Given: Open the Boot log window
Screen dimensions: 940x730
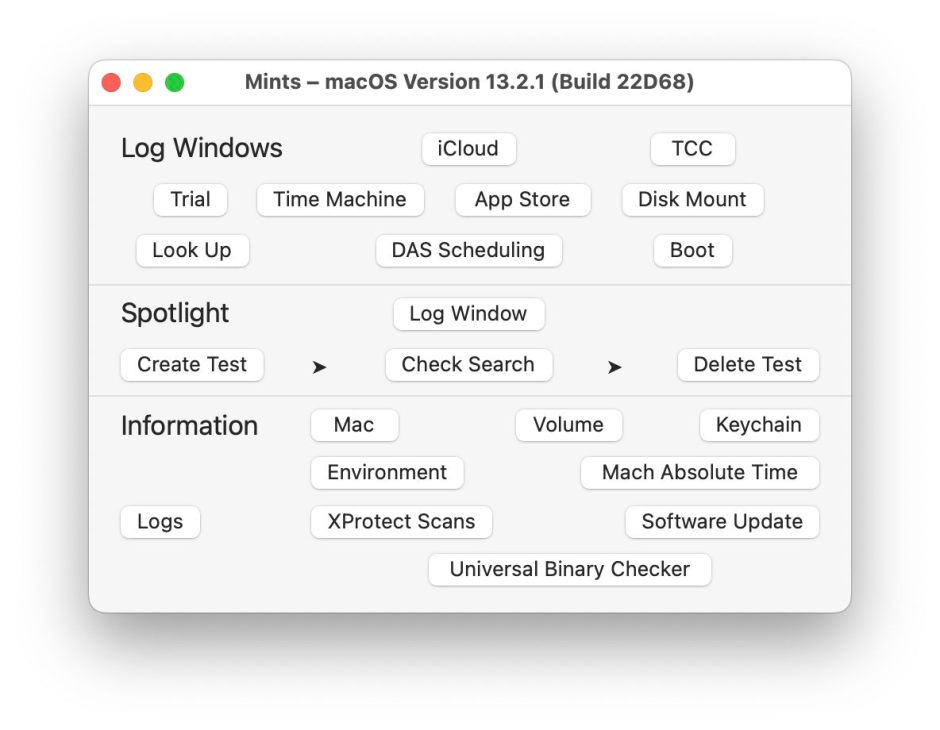Looking at the screenshot, I should click(692, 250).
